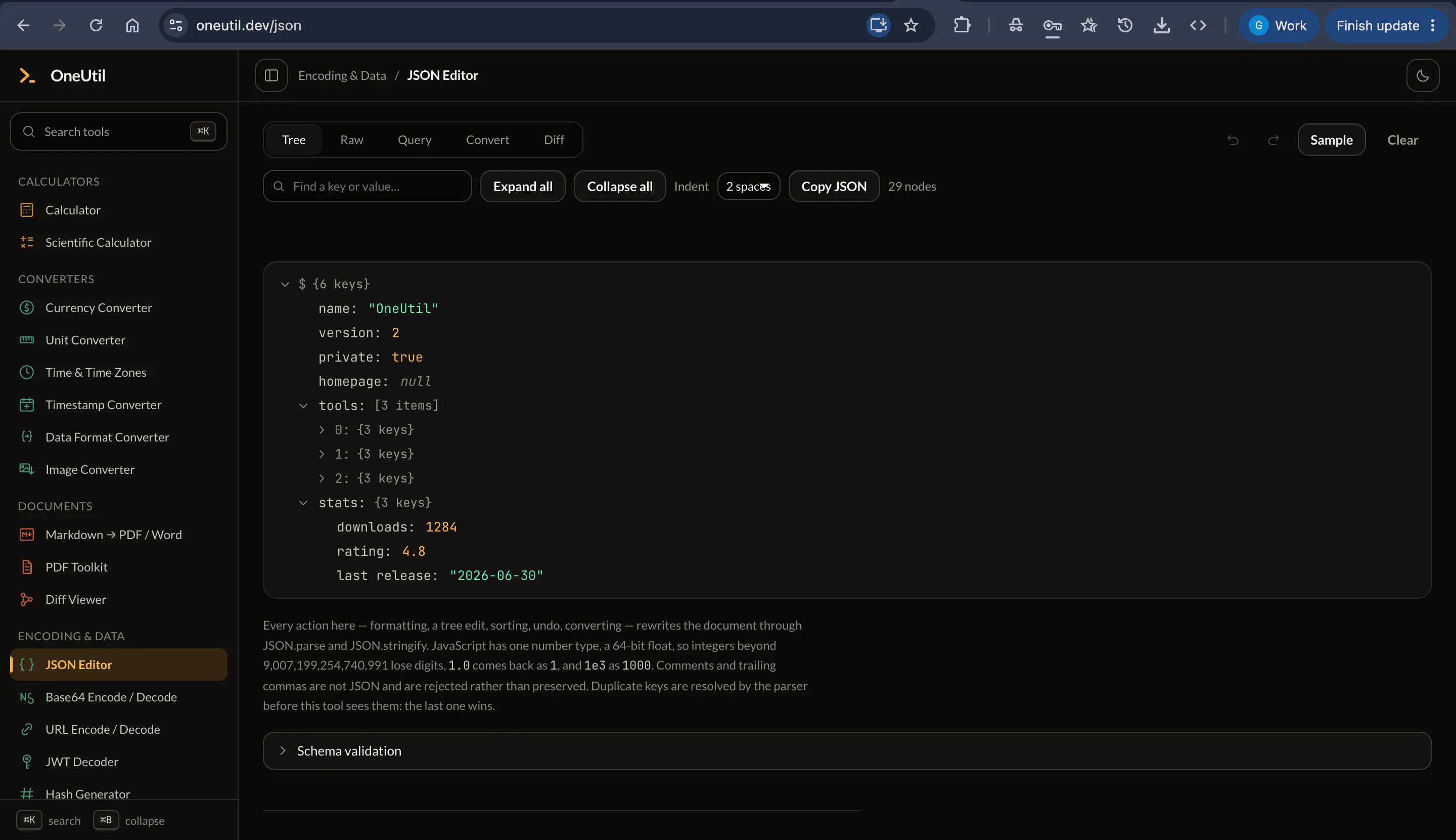Open Markdown to PDF / Word tool
This screenshot has height=840, width=1456.
(119, 534)
